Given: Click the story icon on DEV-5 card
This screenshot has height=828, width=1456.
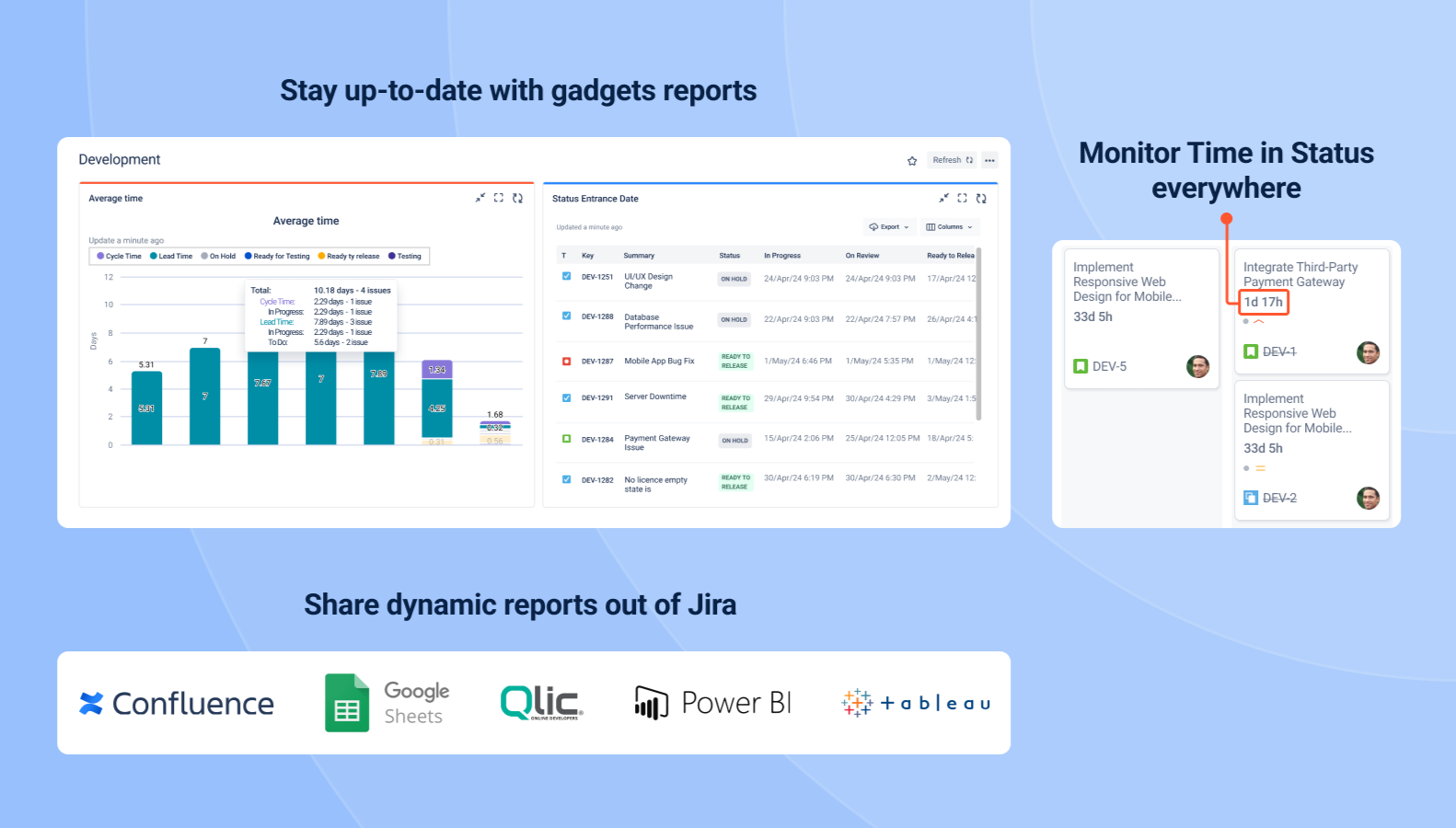Looking at the screenshot, I should coord(1080,366).
